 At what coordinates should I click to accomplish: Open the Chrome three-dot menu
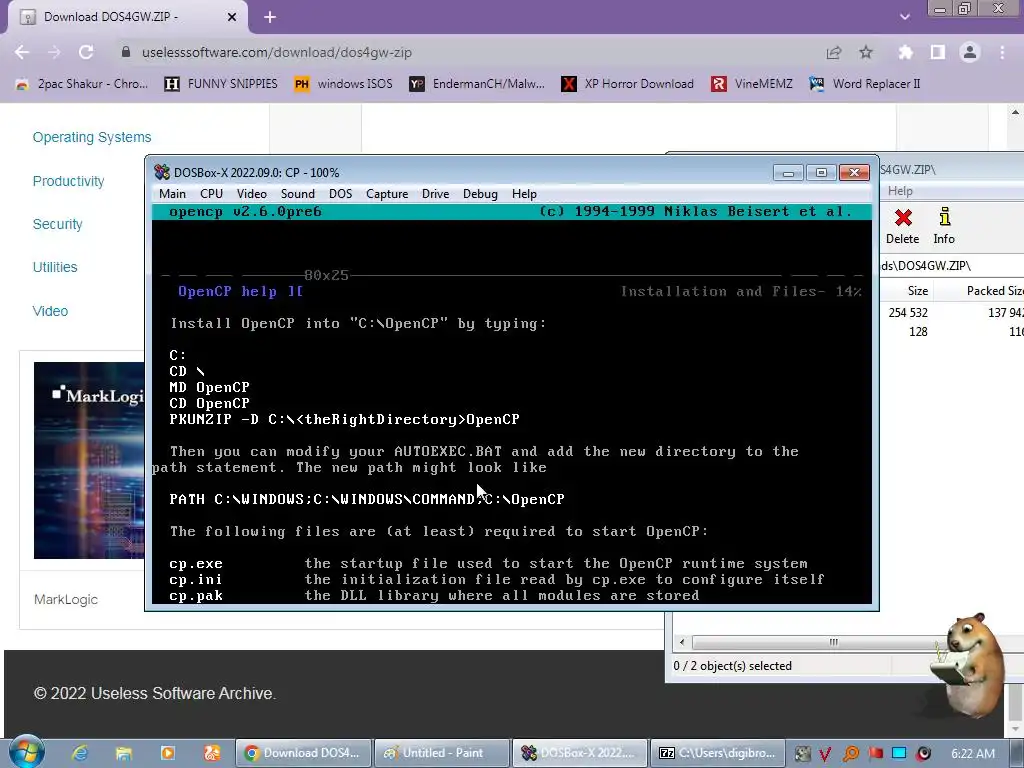point(1002,52)
